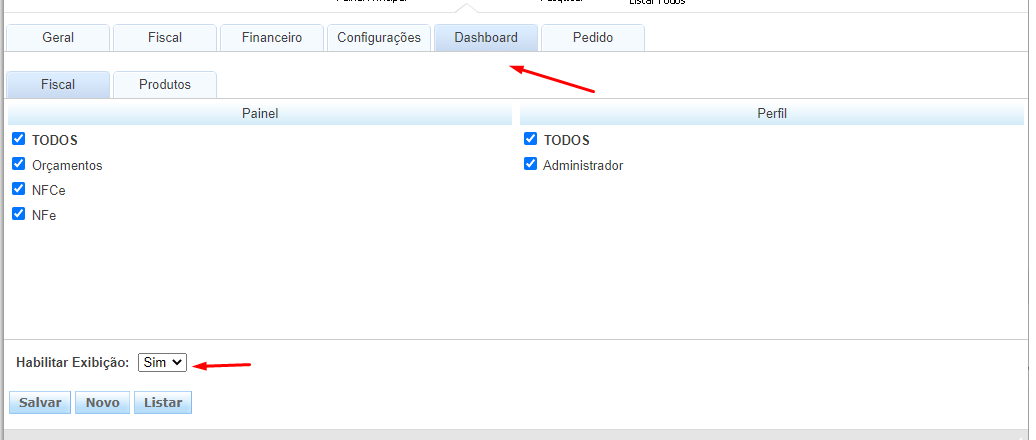Image resolution: width=1036 pixels, height=440 pixels.
Task: Open the Pedido tab
Action: click(593, 38)
